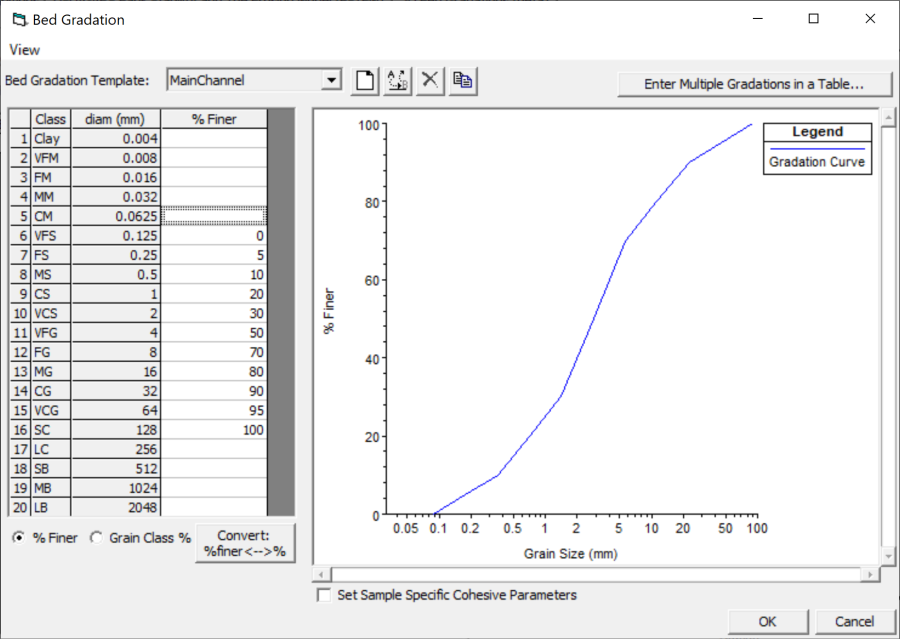
Task: Click the Bed Gradation window icon
Action: click(18, 19)
